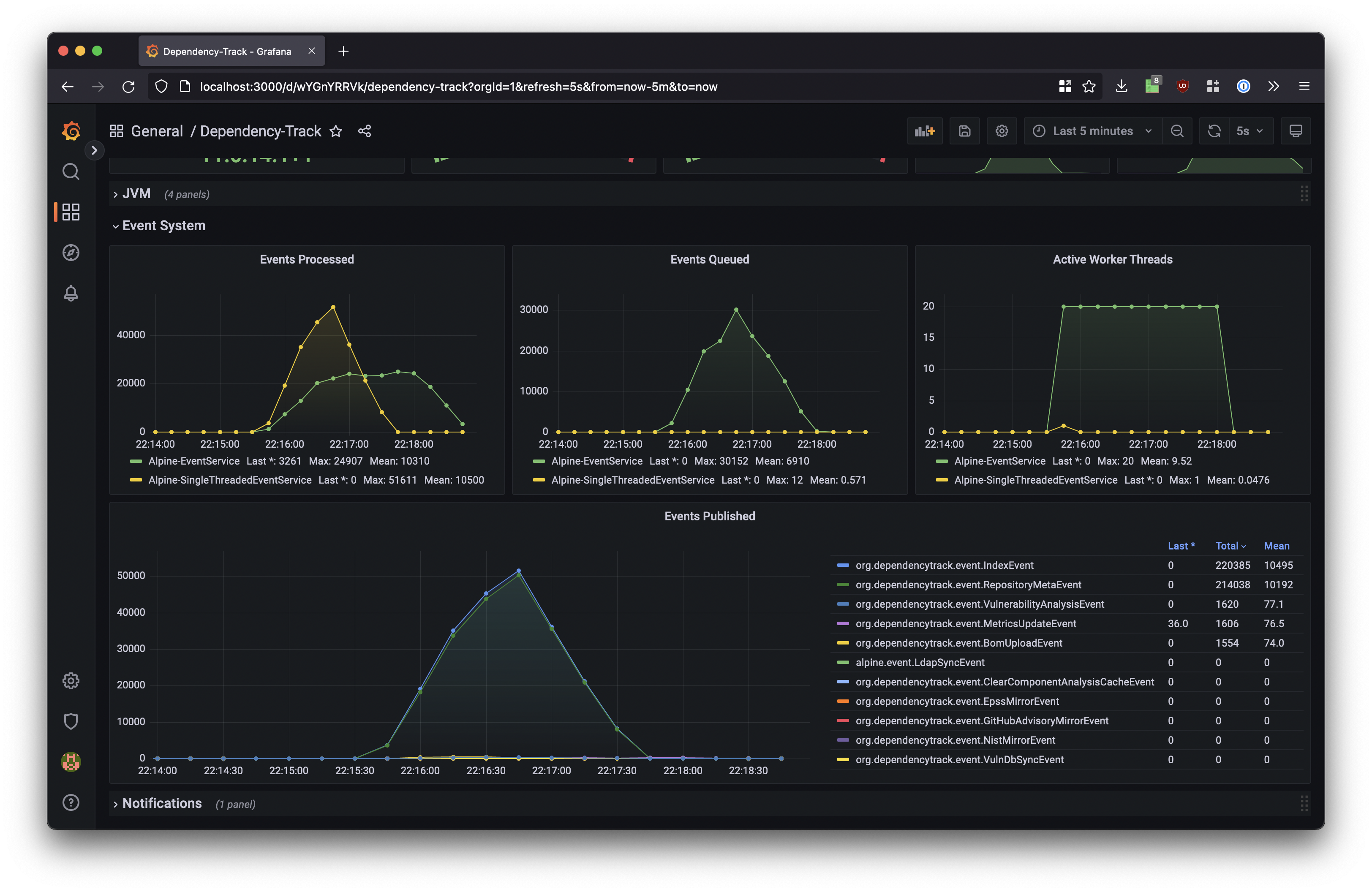Select the alpine.event.LdapSyncEvent legend entry

pyautogui.click(x=920, y=663)
